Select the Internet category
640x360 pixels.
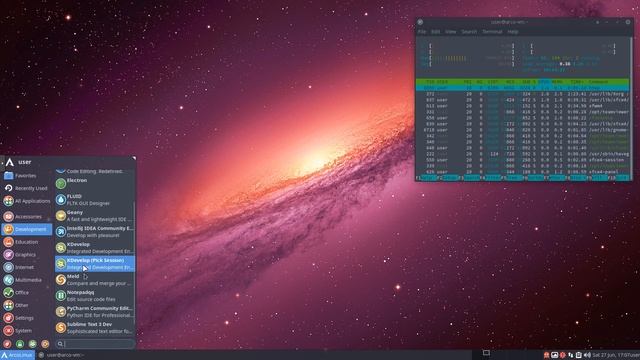pyautogui.click(x=27, y=267)
